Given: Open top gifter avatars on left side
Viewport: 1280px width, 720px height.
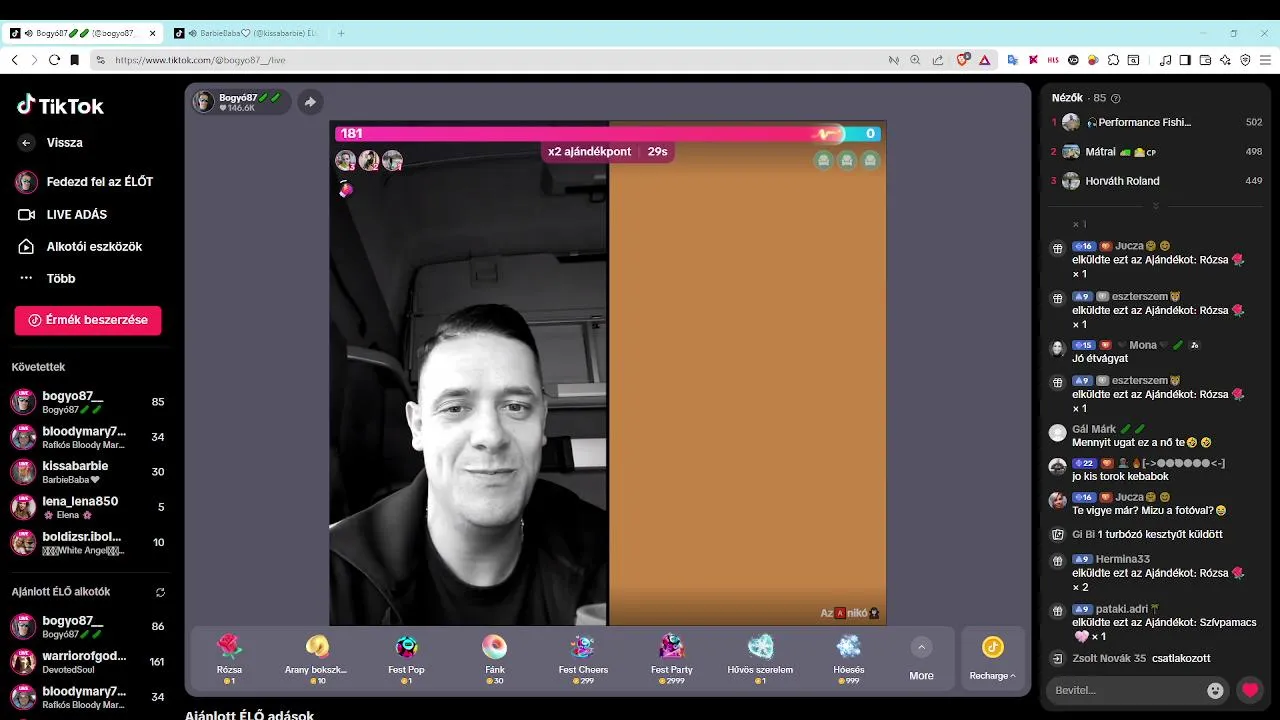Looking at the screenshot, I should 369,160.
